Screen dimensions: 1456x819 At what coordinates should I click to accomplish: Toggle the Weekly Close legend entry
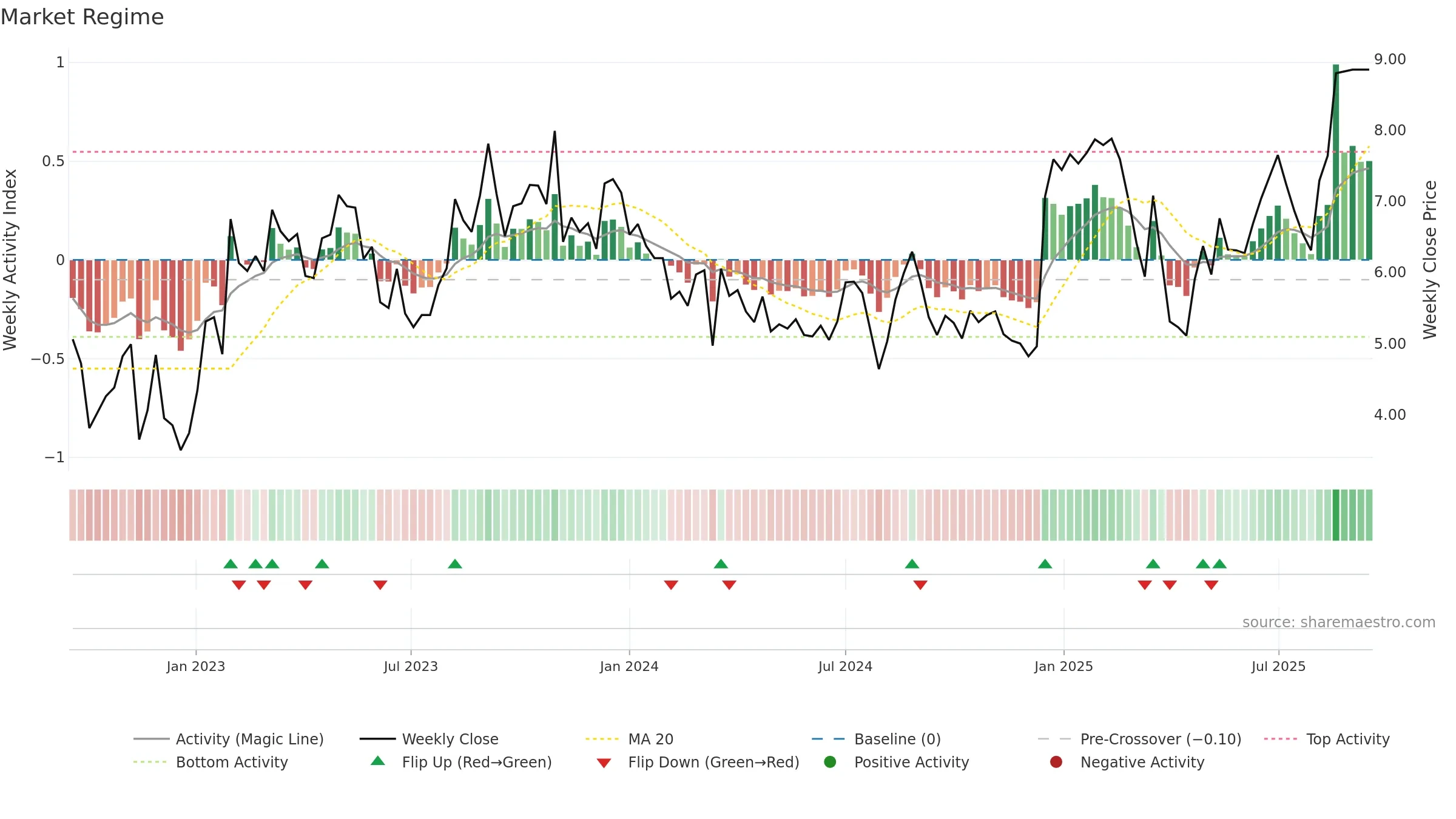429,739
